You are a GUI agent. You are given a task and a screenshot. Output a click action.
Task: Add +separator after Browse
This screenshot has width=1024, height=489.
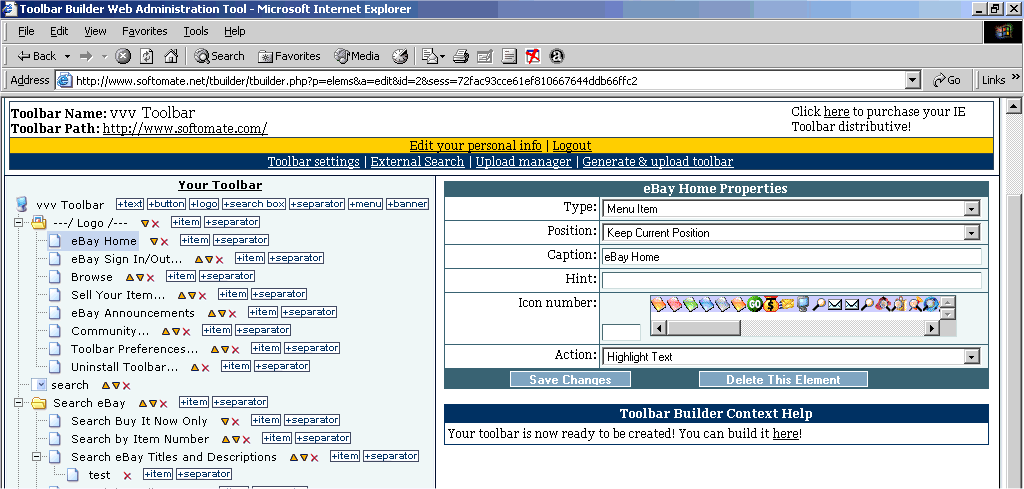227,276
